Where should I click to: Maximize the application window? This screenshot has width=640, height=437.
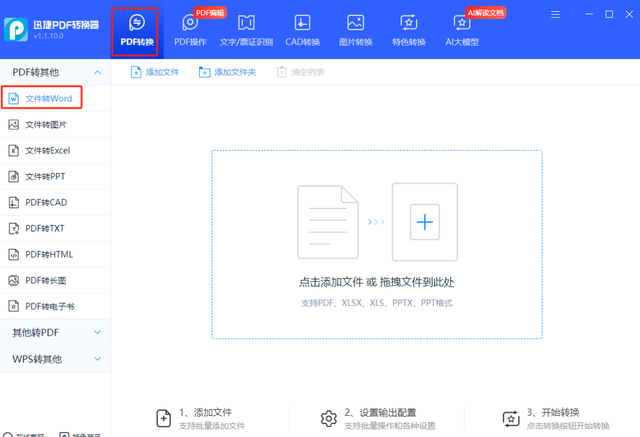(x=609, y=14)
